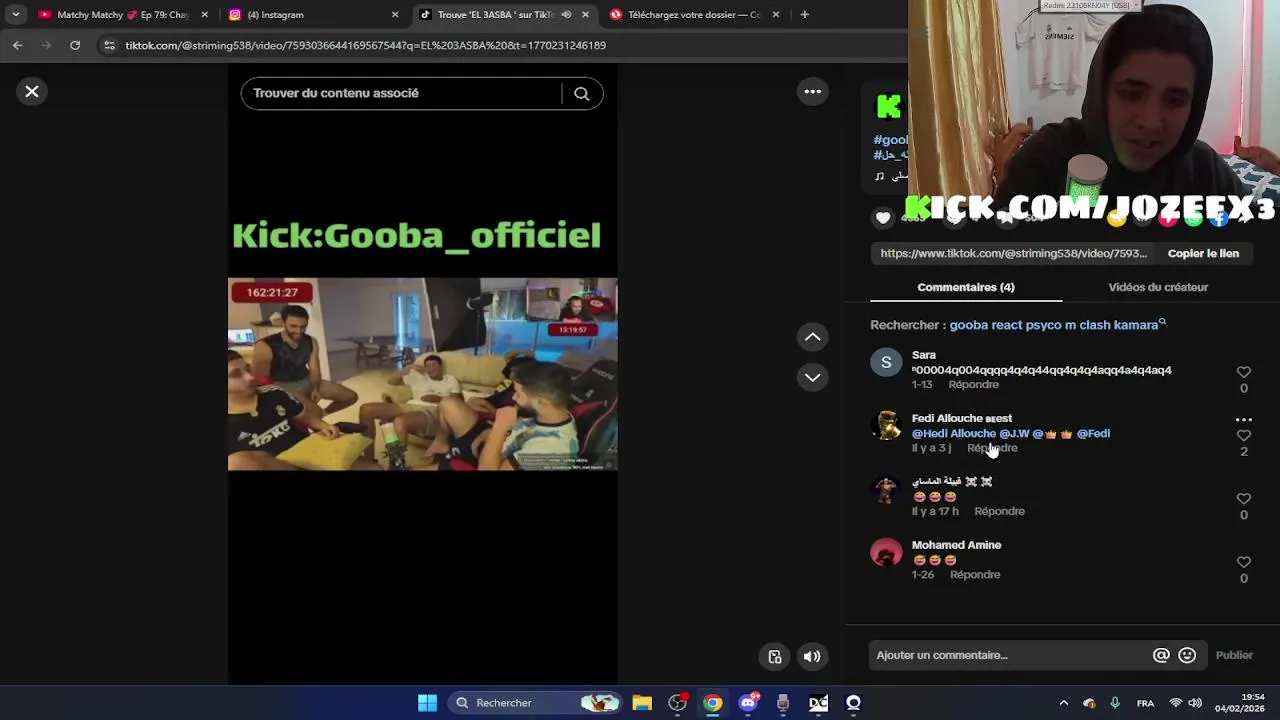Open File Explorer from taskbar
This screenshot has height=720, width=1280.
click(642, 703)
